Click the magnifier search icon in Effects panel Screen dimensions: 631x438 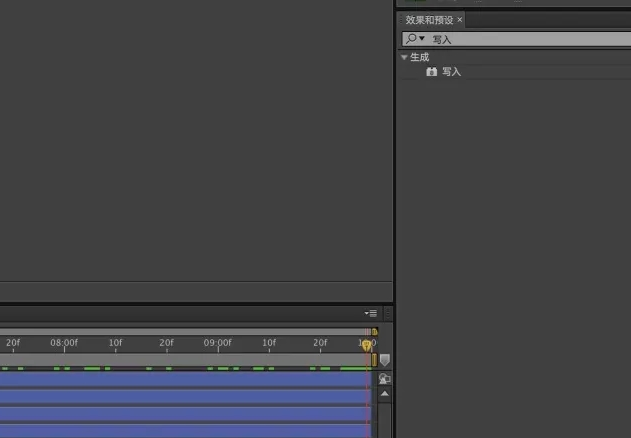point(411,39)
